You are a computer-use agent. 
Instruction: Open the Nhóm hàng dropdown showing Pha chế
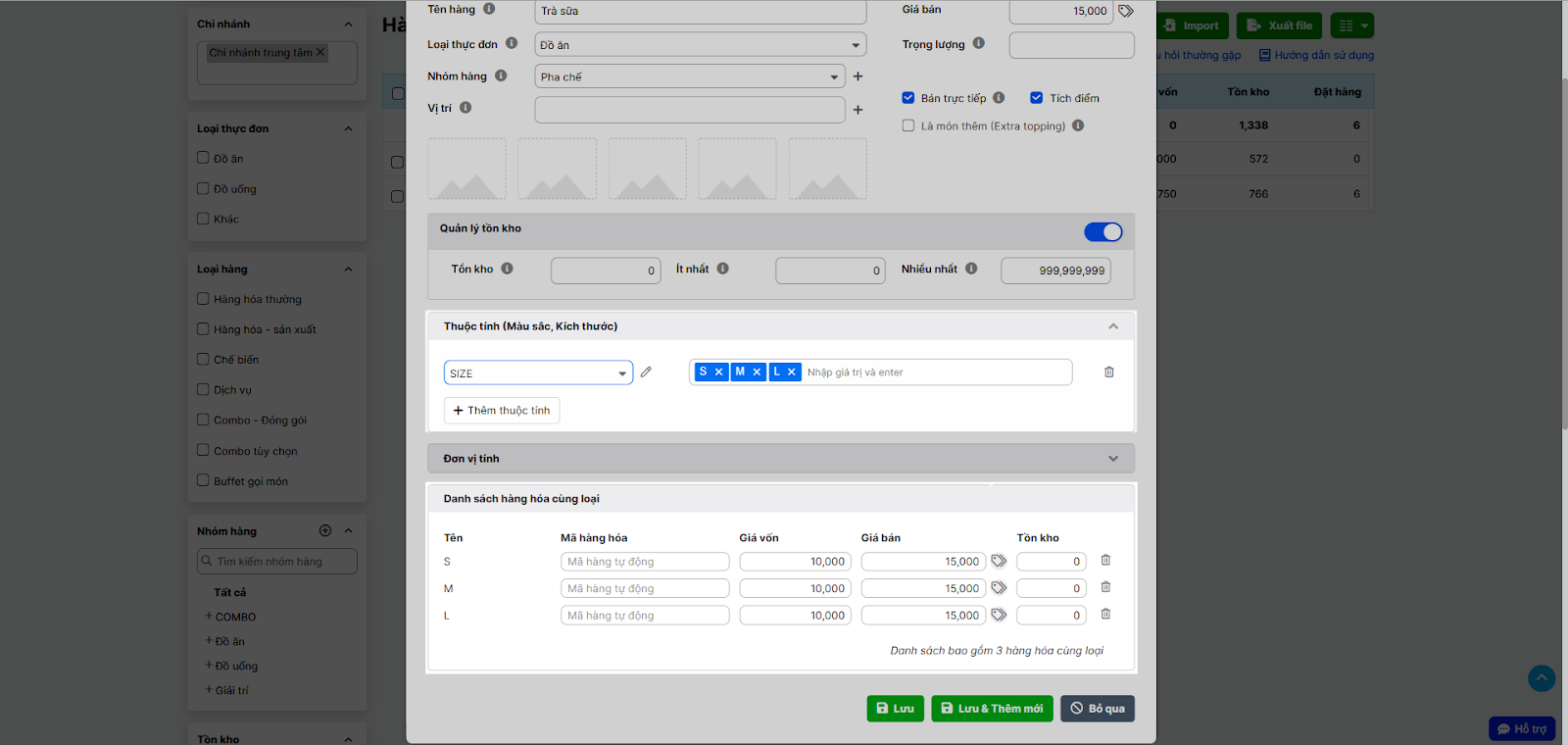(690, 76)
